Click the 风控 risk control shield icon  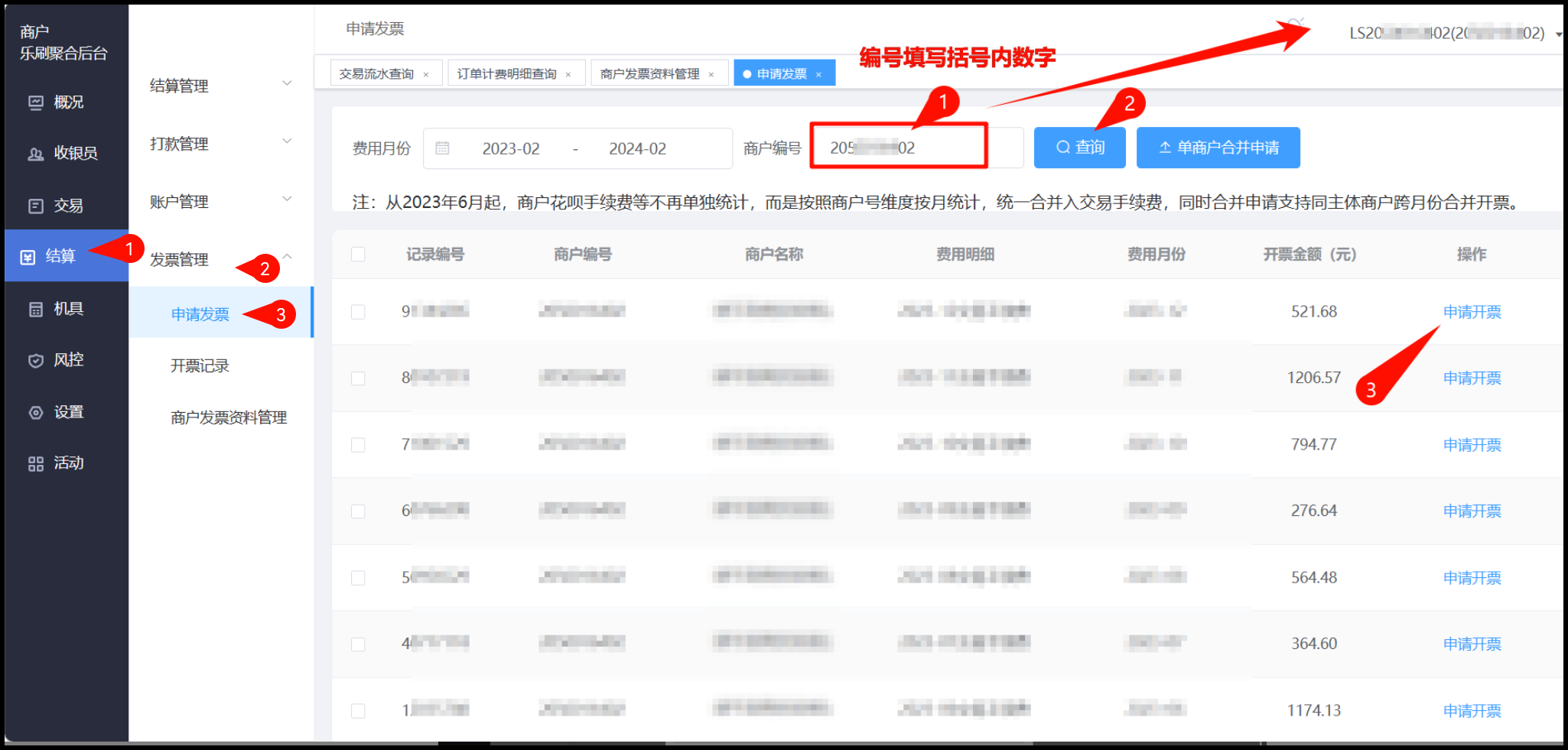[36, 361]
